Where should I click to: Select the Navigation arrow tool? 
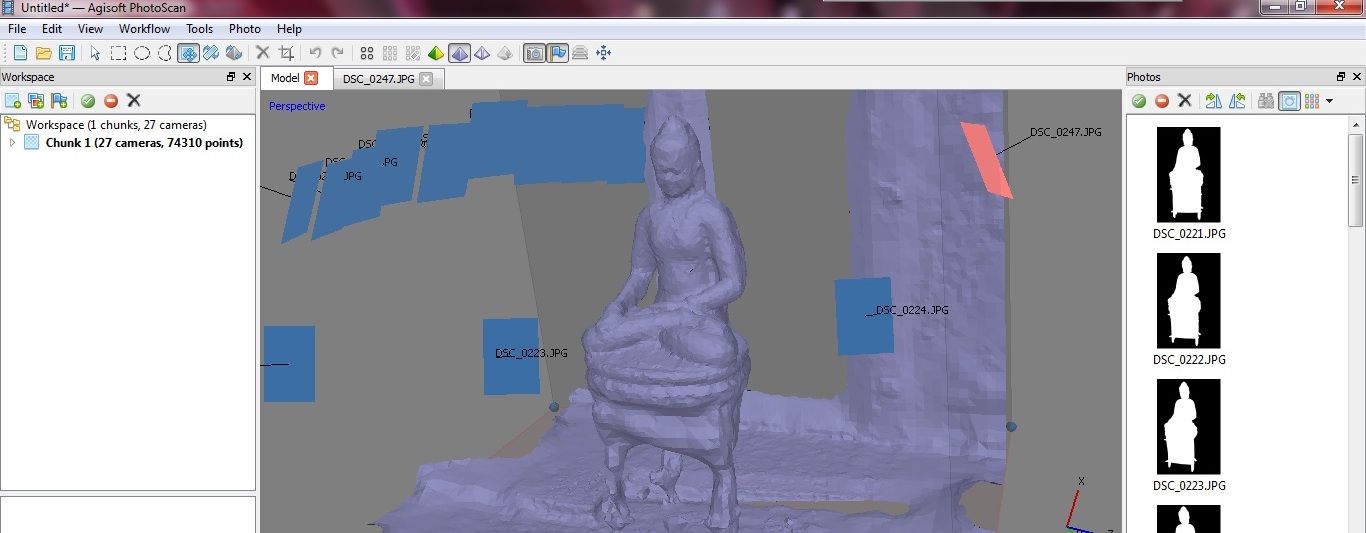(95, 53)
